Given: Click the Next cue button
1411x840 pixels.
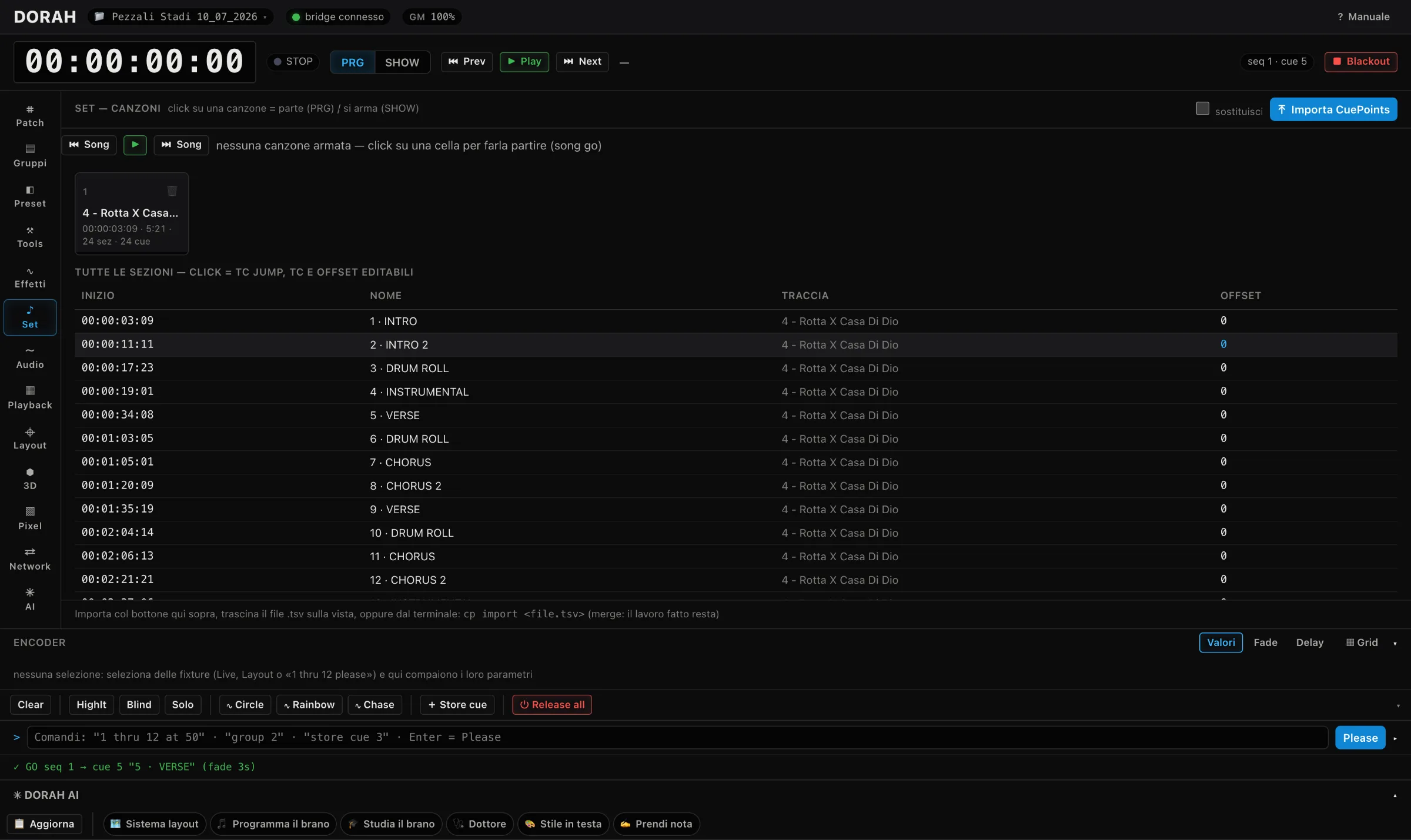Looking at the screenshot, I should 583,62.
